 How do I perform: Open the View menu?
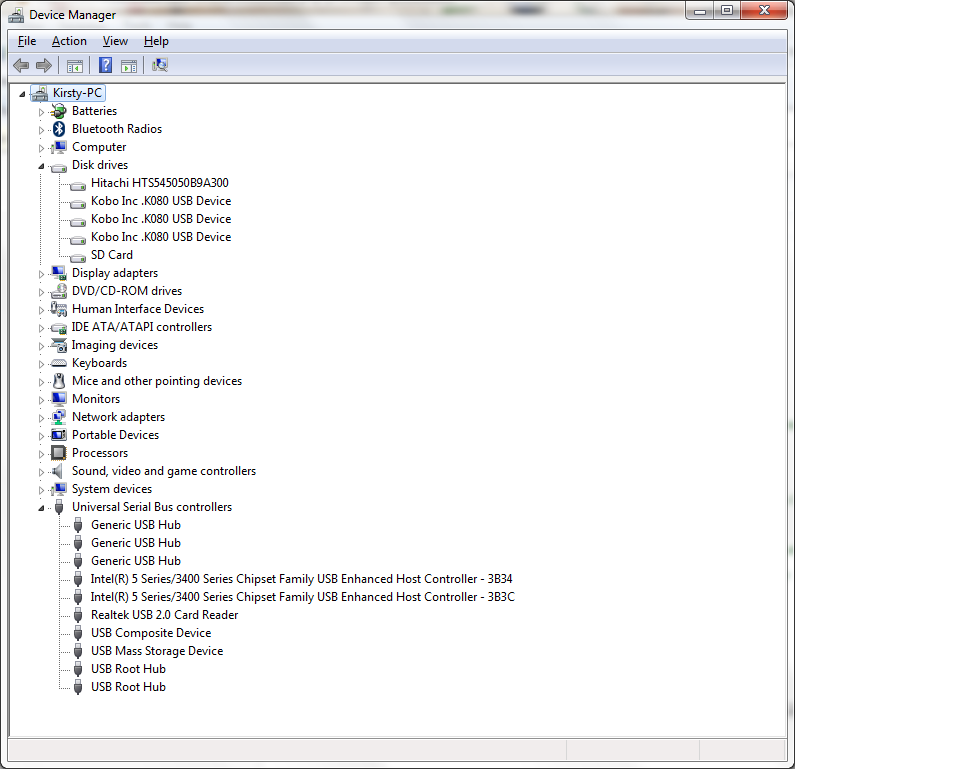pos(115,41)
